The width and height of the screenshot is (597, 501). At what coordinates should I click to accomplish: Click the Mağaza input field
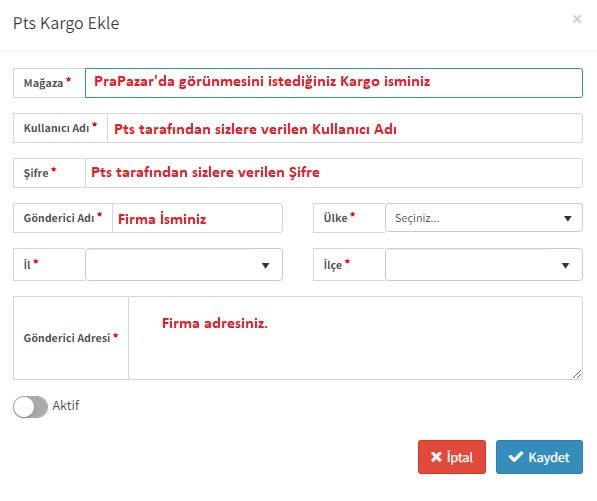tap(334, 83)
